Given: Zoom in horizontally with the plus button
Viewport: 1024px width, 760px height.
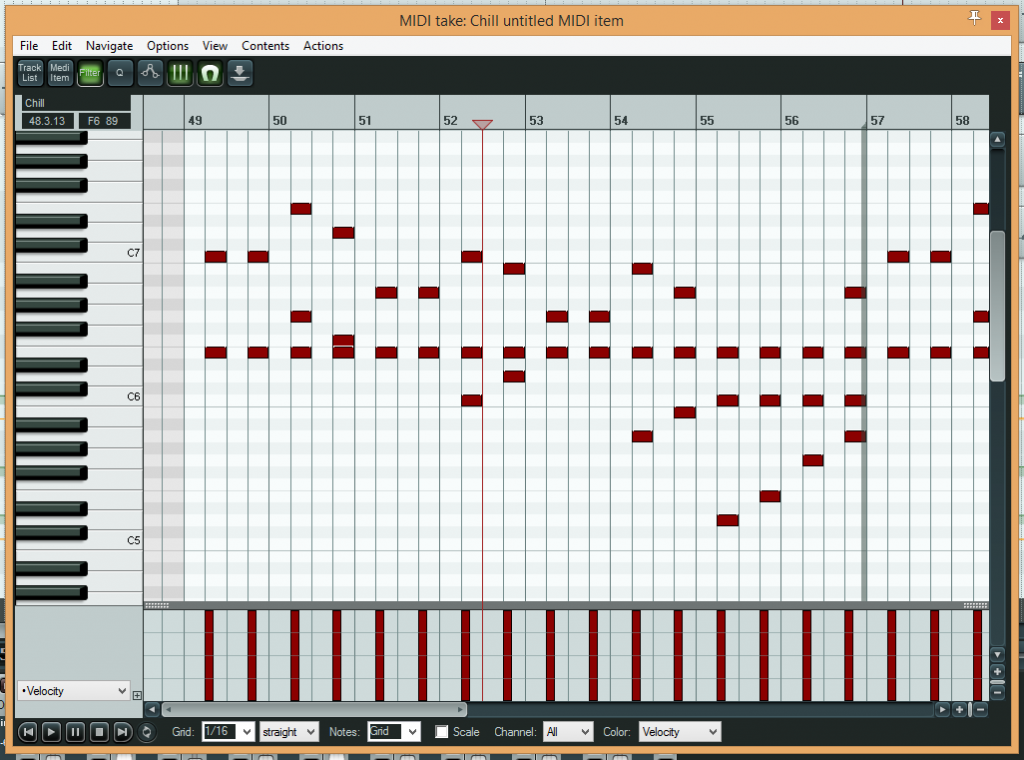Looking at the screenshot, I should [959, 710].
